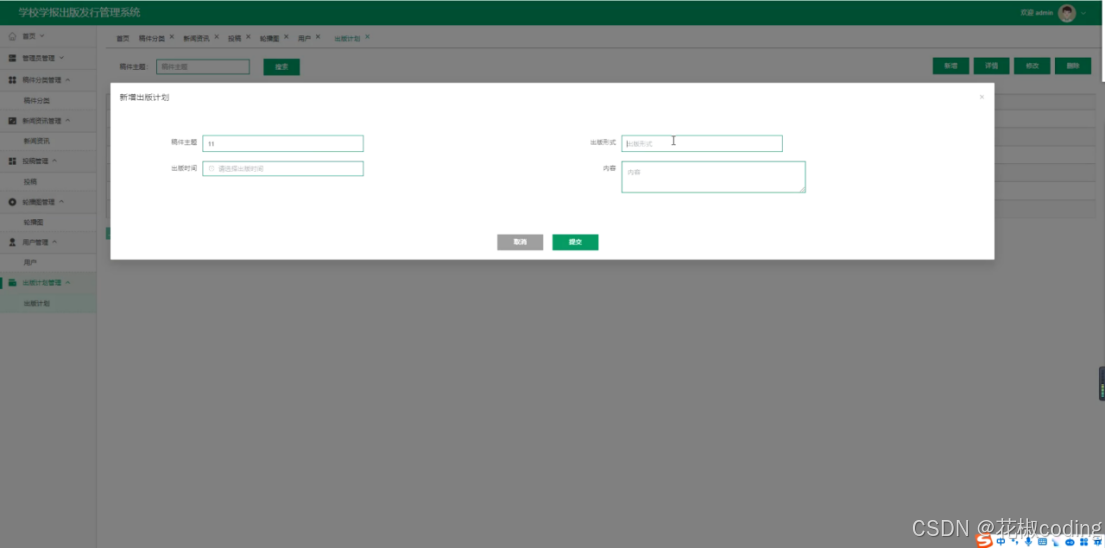Click the 修改 edit button
1106x549 pixels.
click(1032, 66)
